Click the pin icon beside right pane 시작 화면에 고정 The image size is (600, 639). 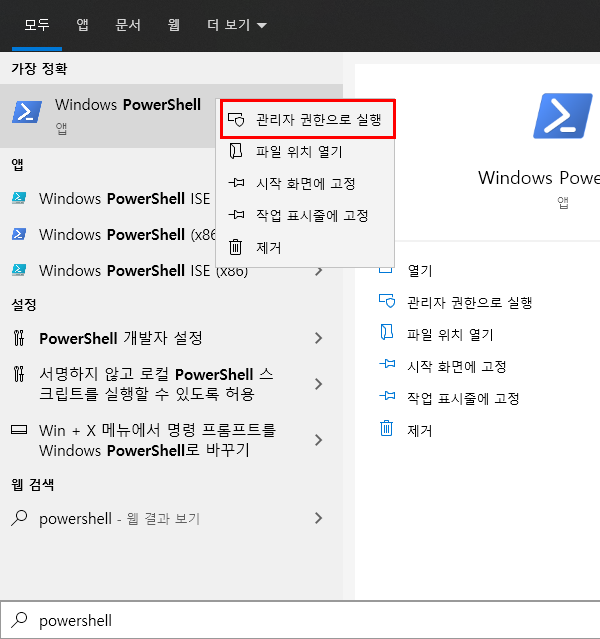click(387, 364)
